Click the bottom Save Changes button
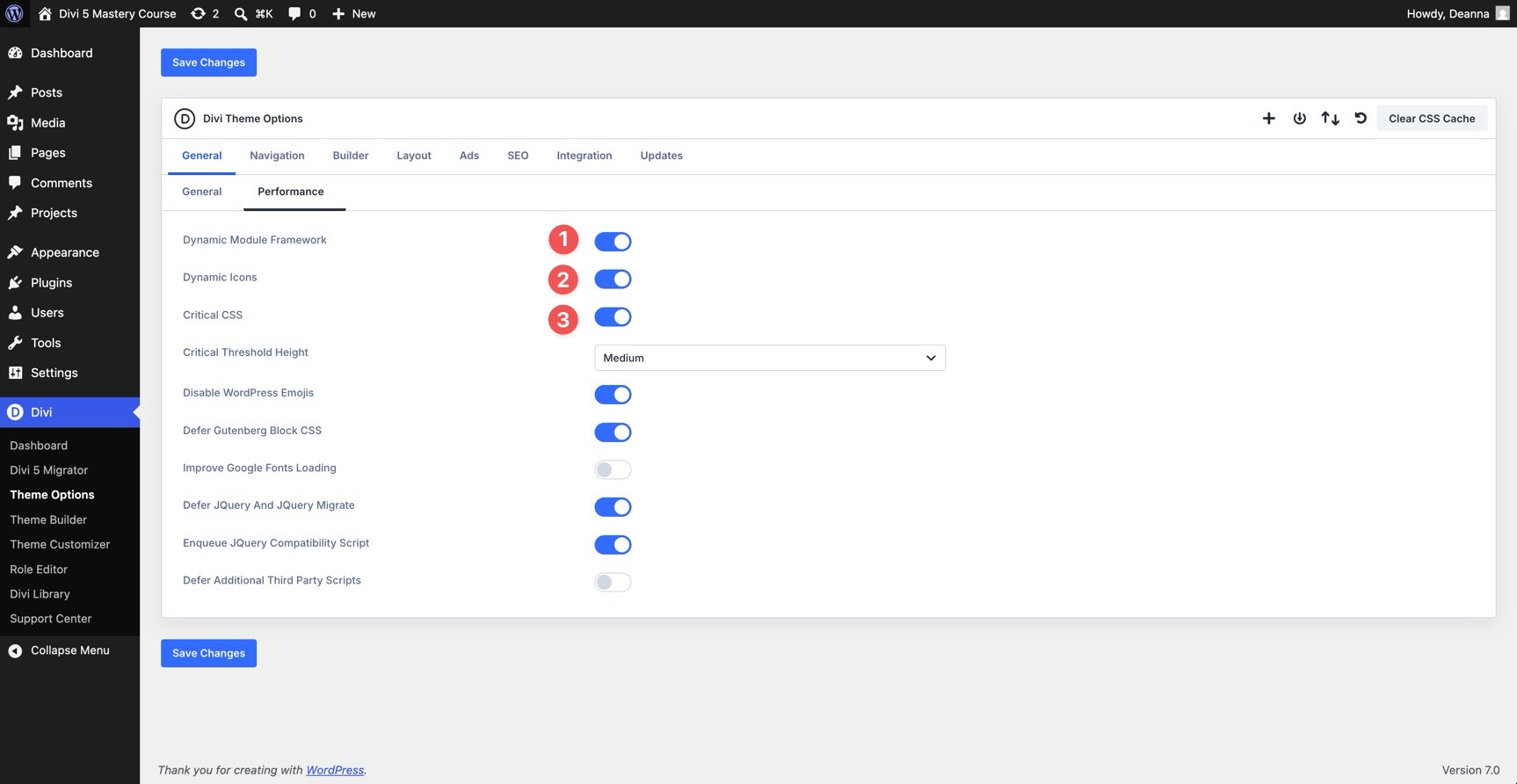This screenshot has width=1517, height=784. 208,653
